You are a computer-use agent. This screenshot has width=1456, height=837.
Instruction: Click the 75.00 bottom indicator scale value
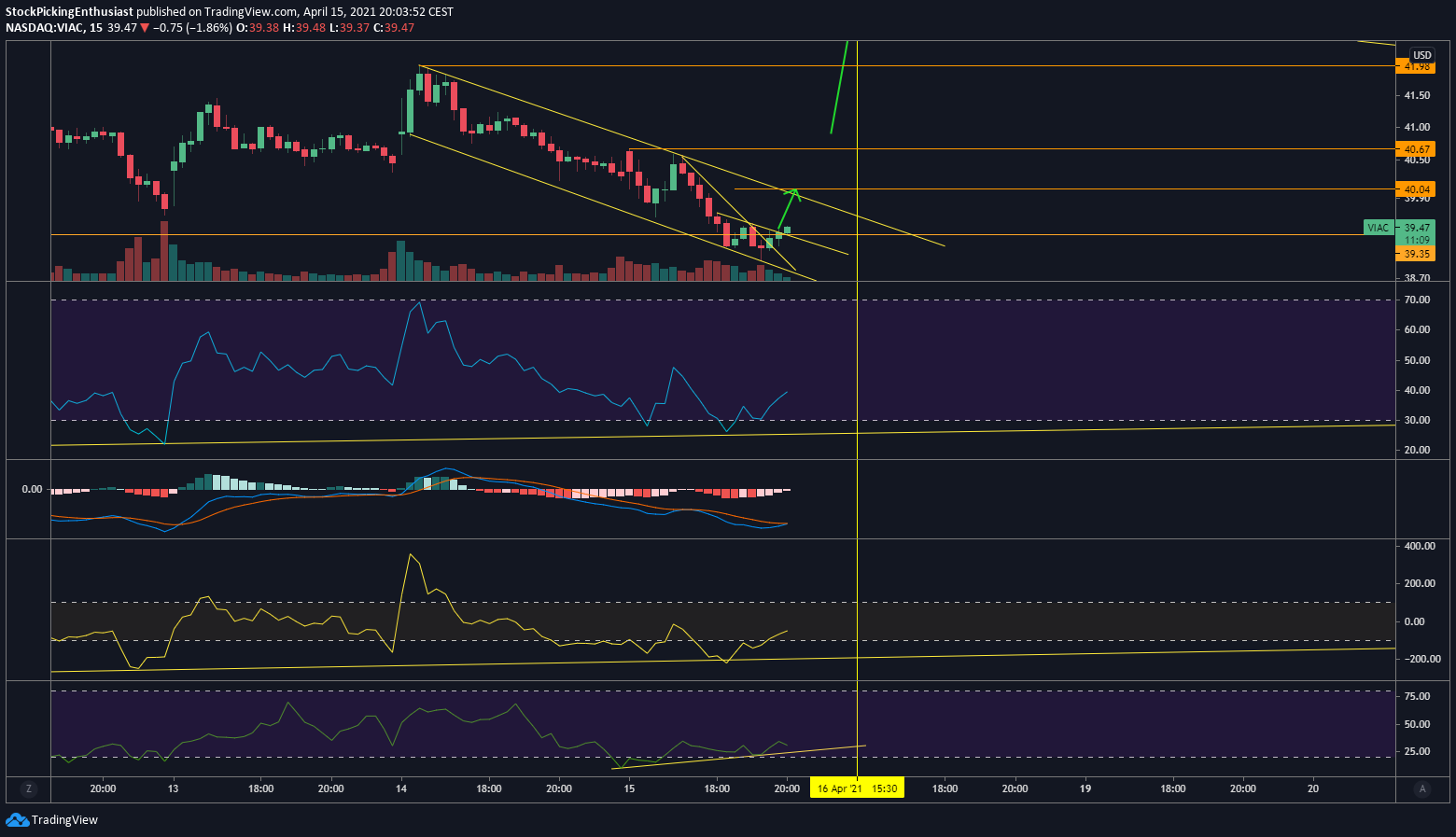[x=1417, y=696]
